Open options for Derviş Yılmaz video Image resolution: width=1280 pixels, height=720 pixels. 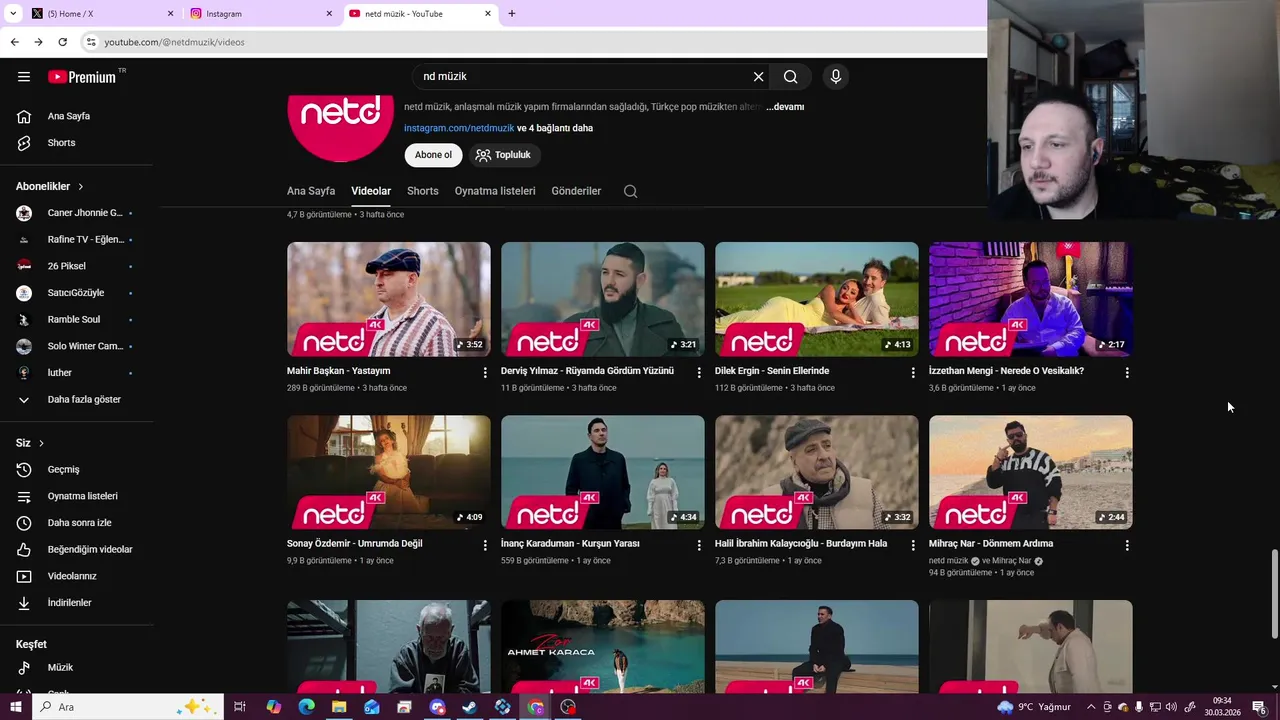coord(699,372)
